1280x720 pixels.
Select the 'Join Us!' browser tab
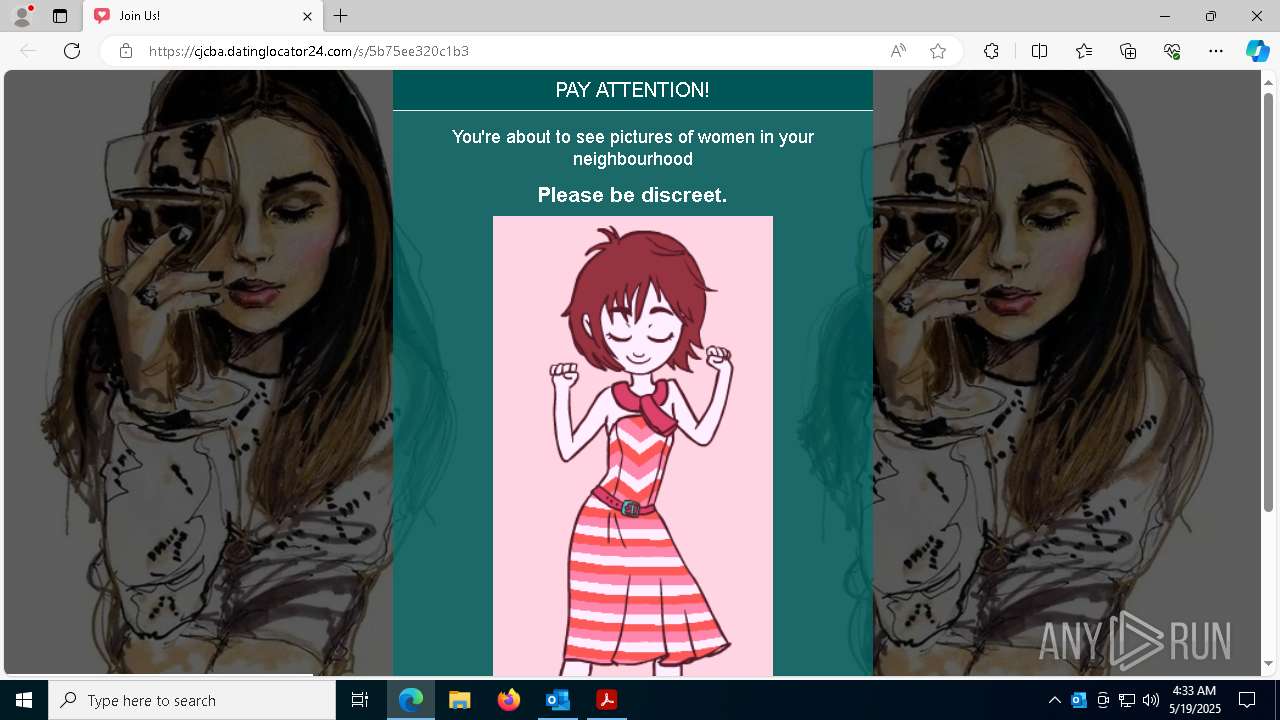[204, 16]
